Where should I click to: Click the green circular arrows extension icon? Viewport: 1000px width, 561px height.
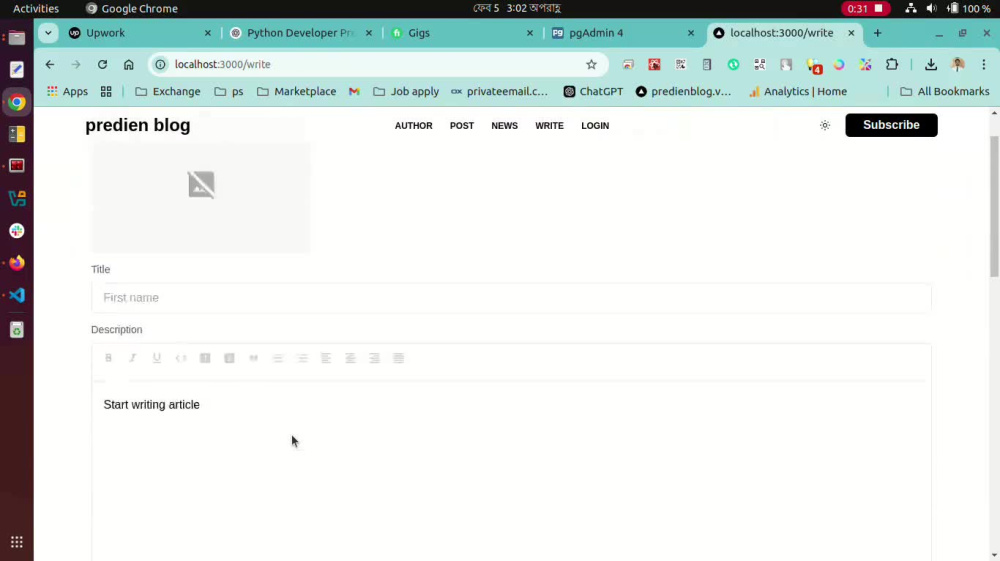733,64
